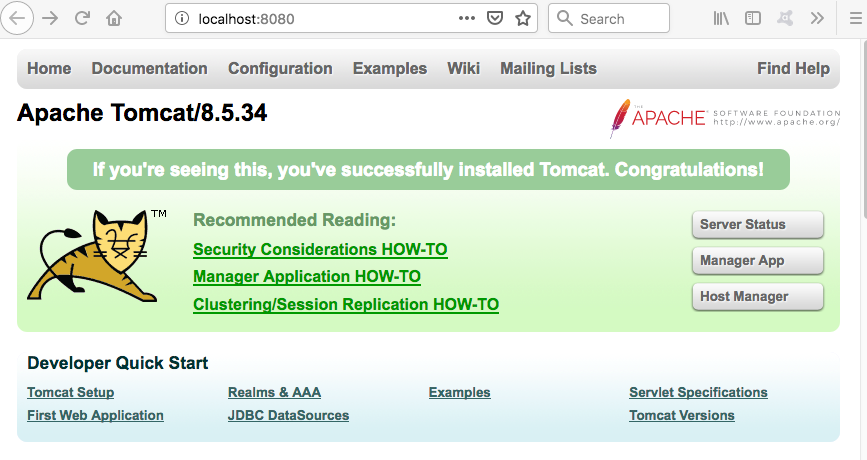Click the search magnifier icon
The image size is (867, 460).
pos(564,18)
